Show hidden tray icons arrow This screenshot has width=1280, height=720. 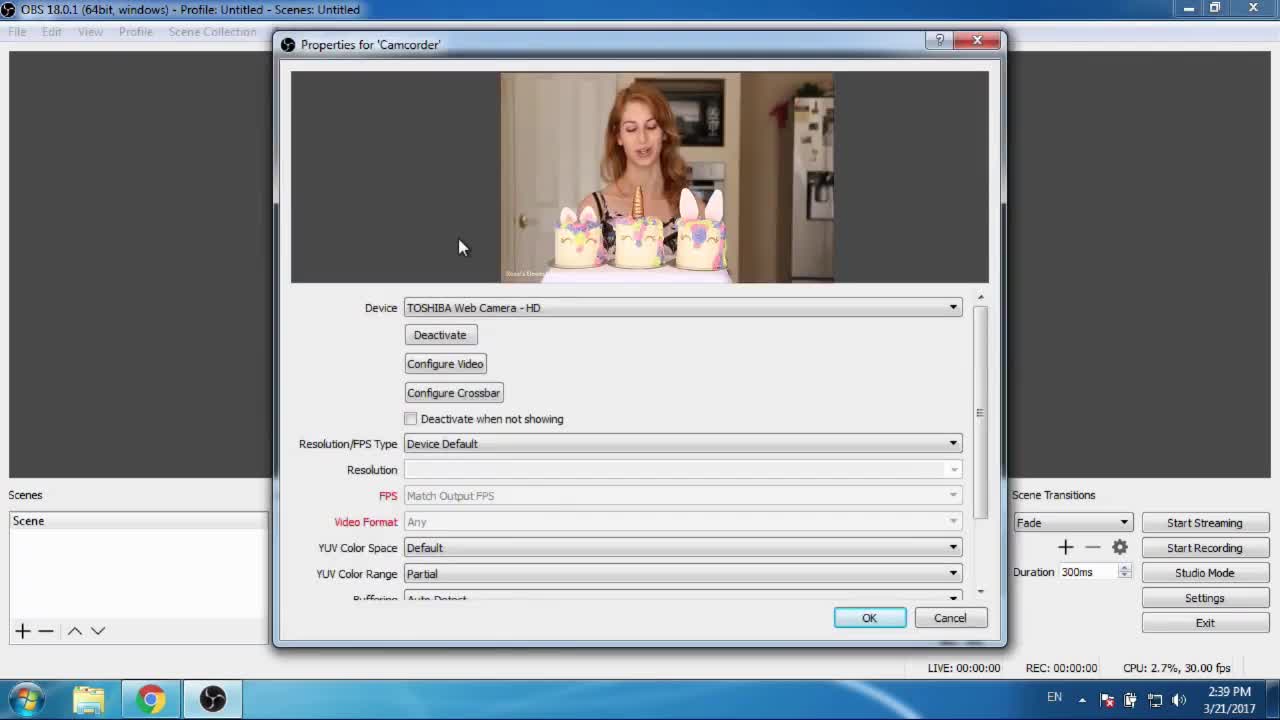[x=1083, y=700]
